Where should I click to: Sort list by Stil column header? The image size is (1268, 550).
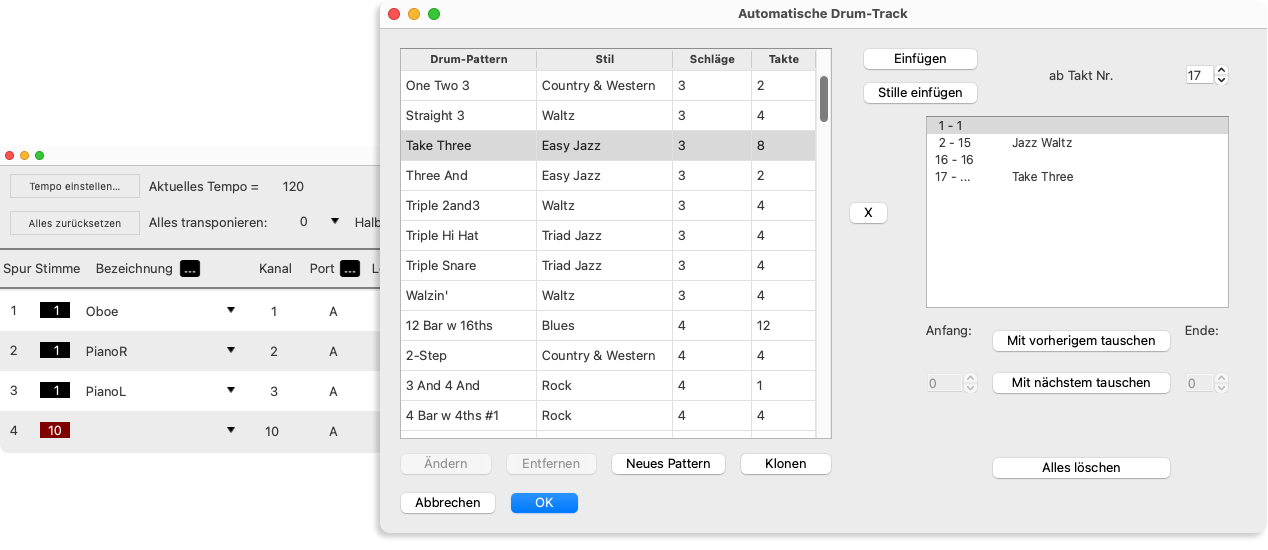[x=604, y=59]
